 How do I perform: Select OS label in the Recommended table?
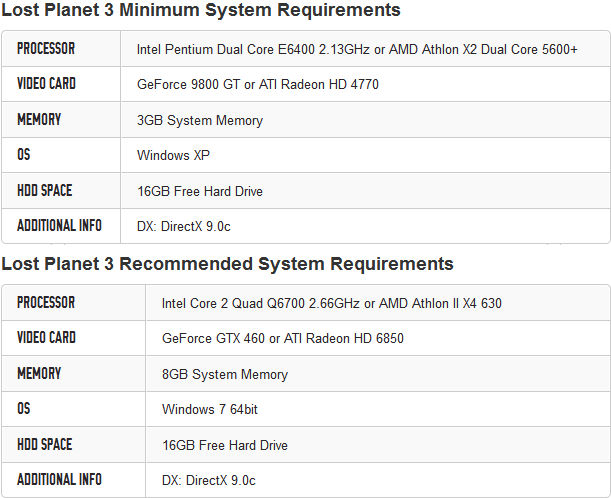coord(24,409)
